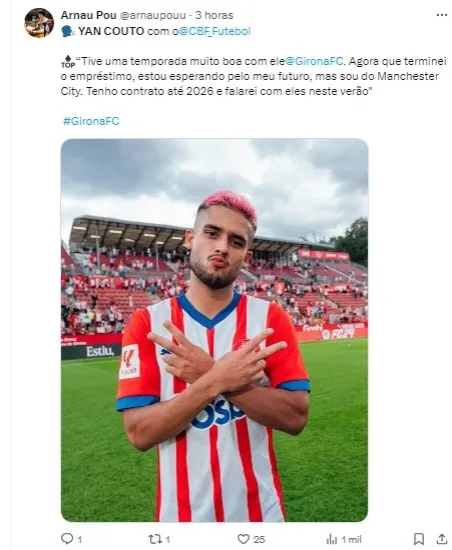Open the 3 horas timestamp link
This screenshot has height=550, width=452.
[x=214, y=15]
